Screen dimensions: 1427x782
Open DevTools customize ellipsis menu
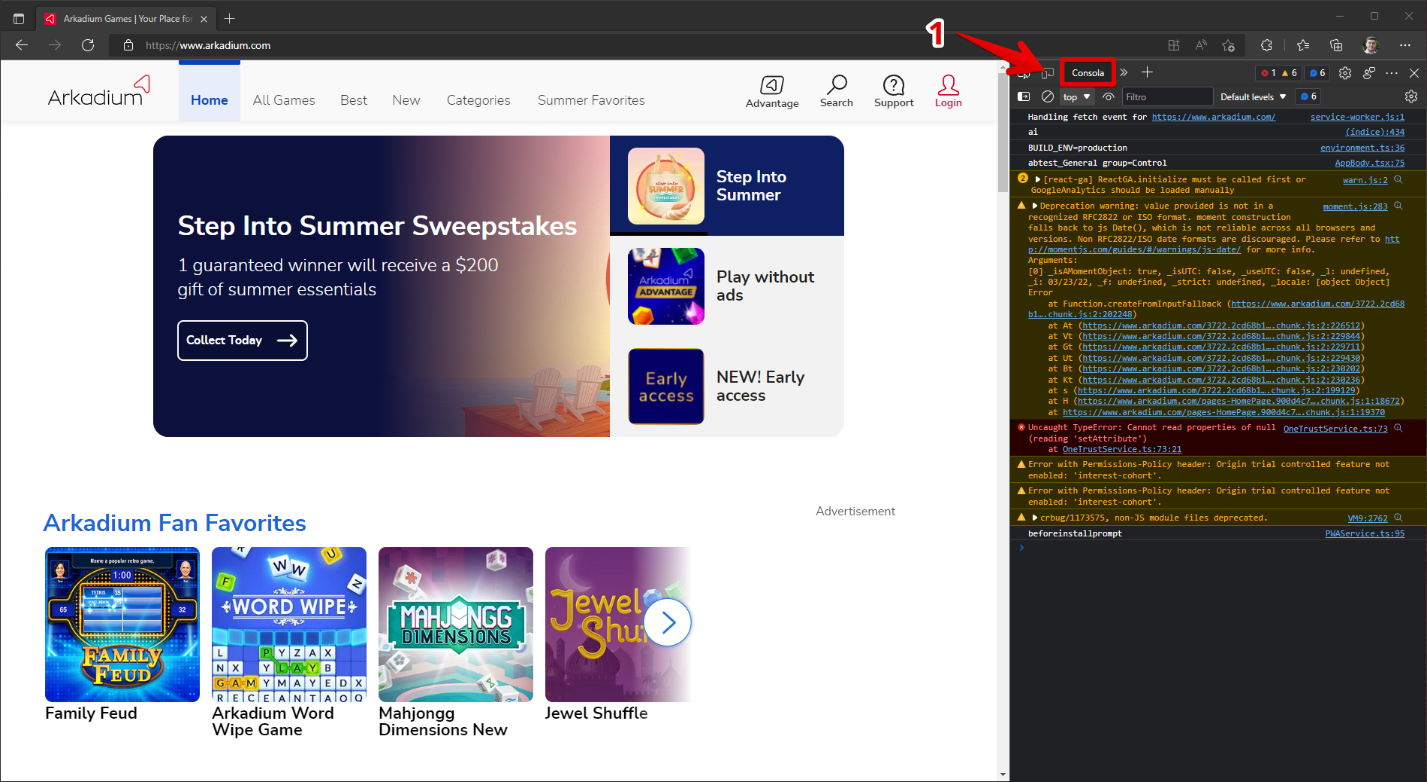1391,73
